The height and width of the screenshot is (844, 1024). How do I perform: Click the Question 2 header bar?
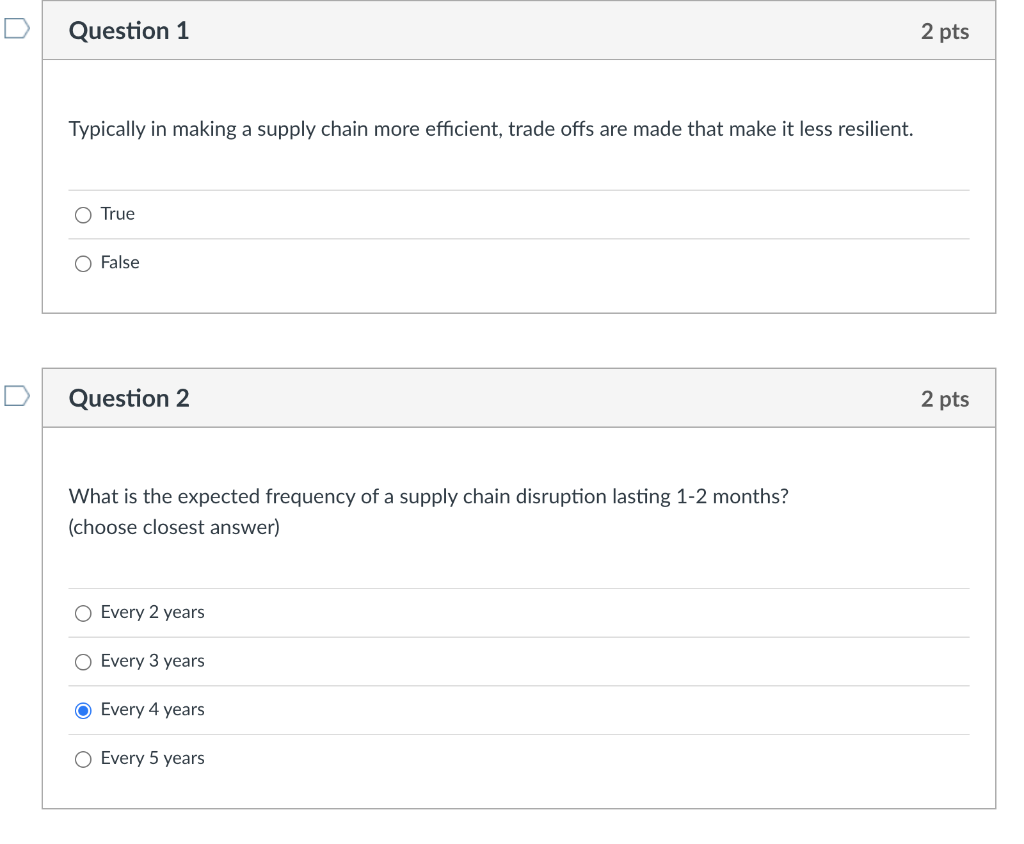(x=500, y=397)
